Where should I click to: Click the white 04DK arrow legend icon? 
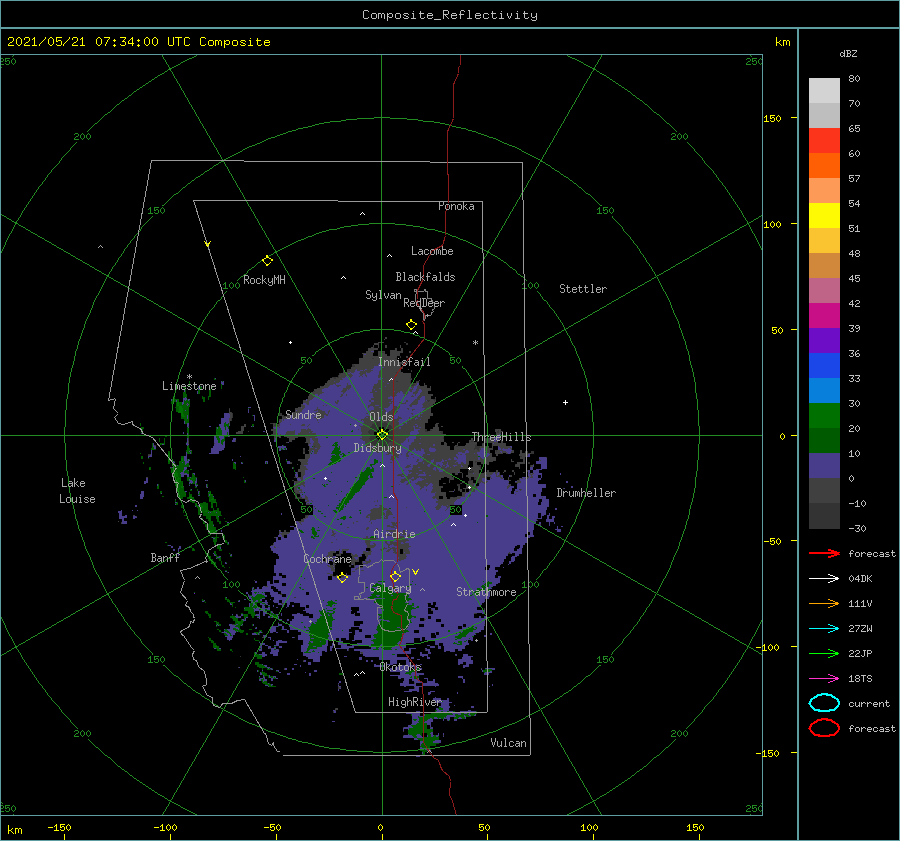tap(824, 579)
